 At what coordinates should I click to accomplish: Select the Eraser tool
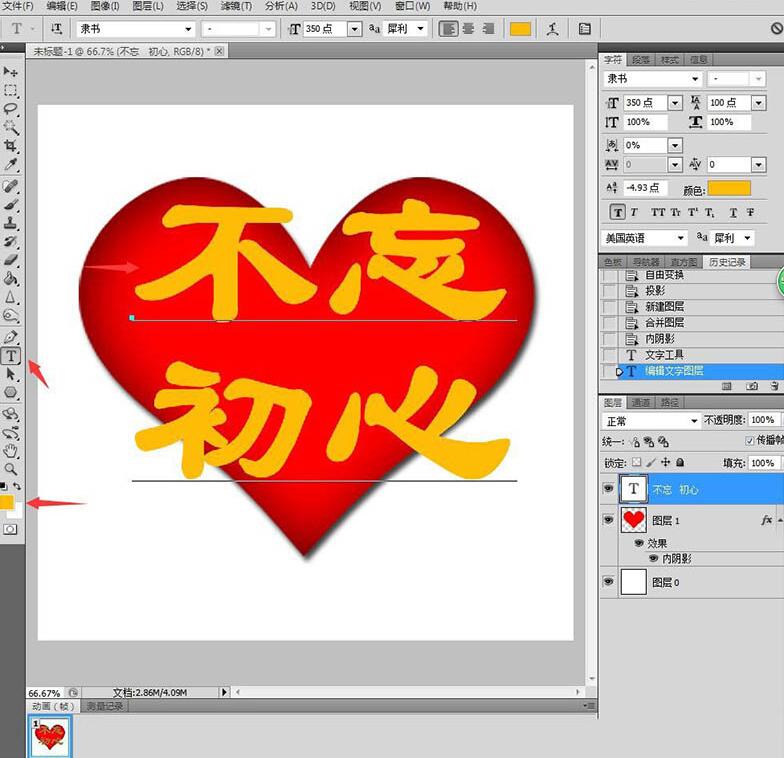tap(10, 260)
